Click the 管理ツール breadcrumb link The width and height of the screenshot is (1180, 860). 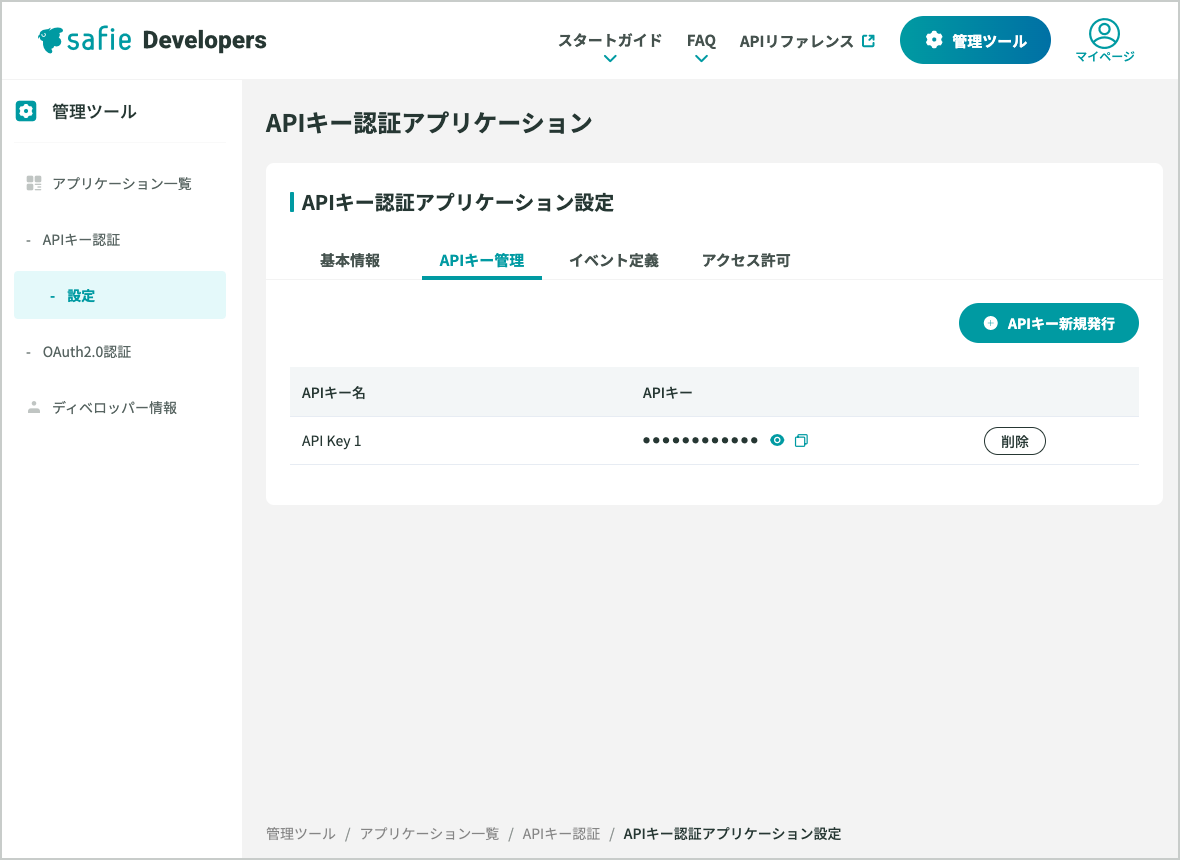tap(300, 834)
